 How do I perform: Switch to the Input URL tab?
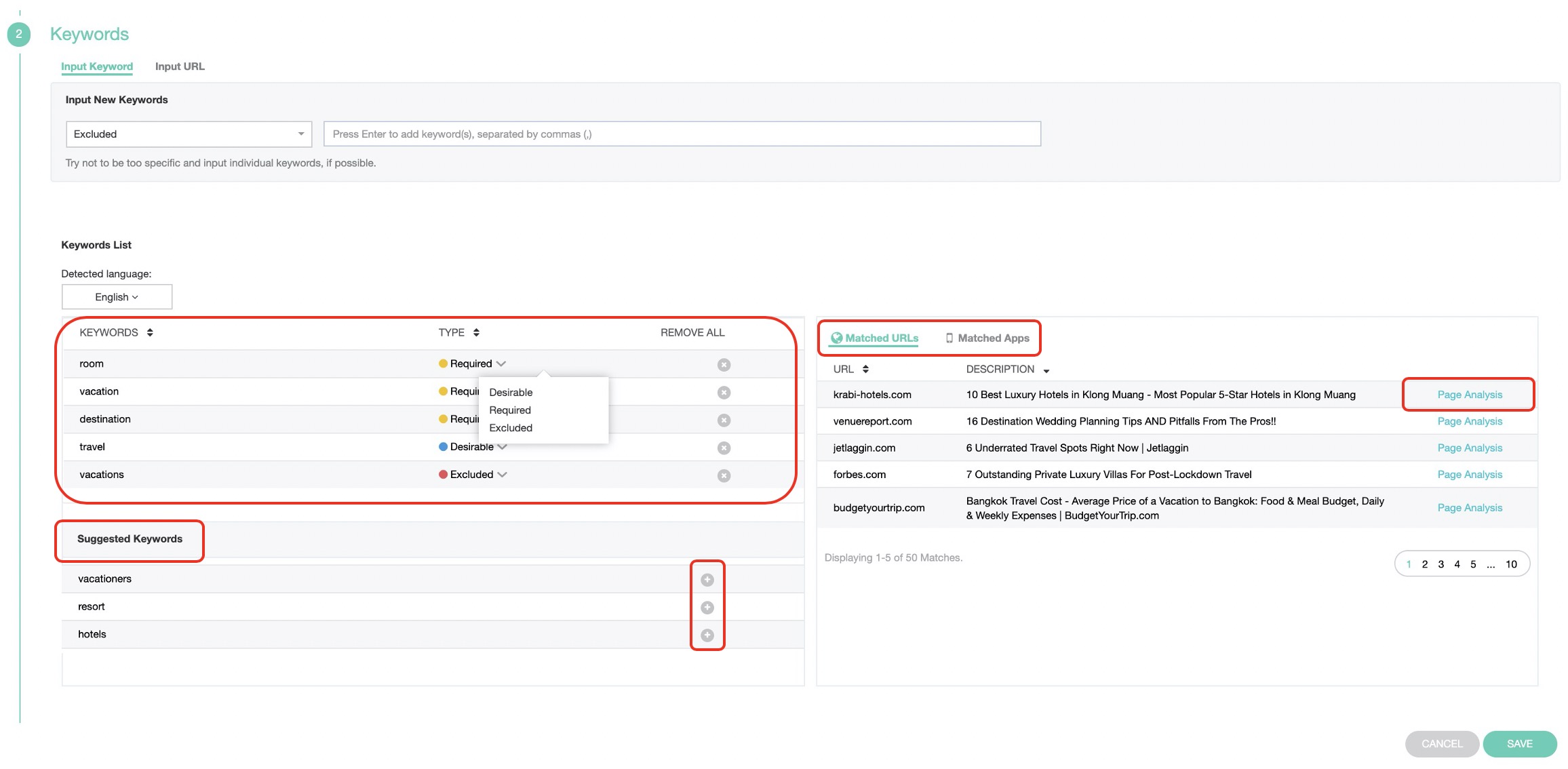(180, 66)
